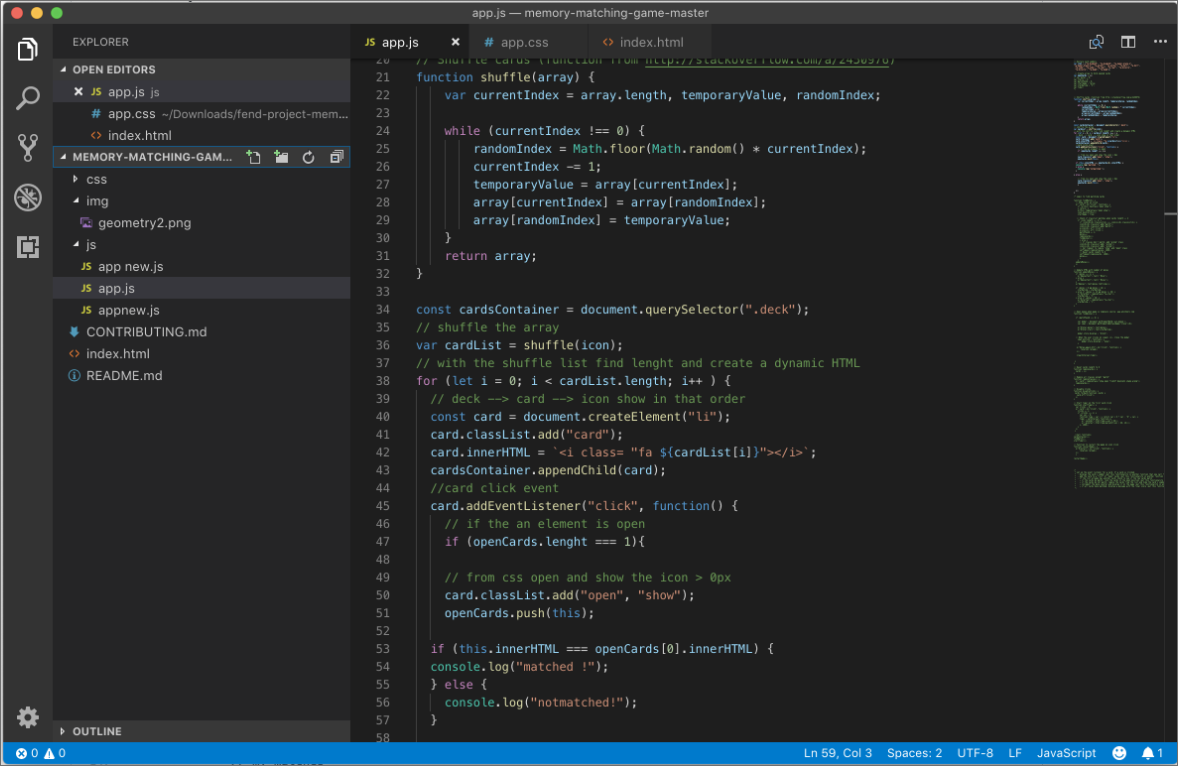Collapse the img folder
Viewport: 1178px width, 766px height.
point(97,201)
